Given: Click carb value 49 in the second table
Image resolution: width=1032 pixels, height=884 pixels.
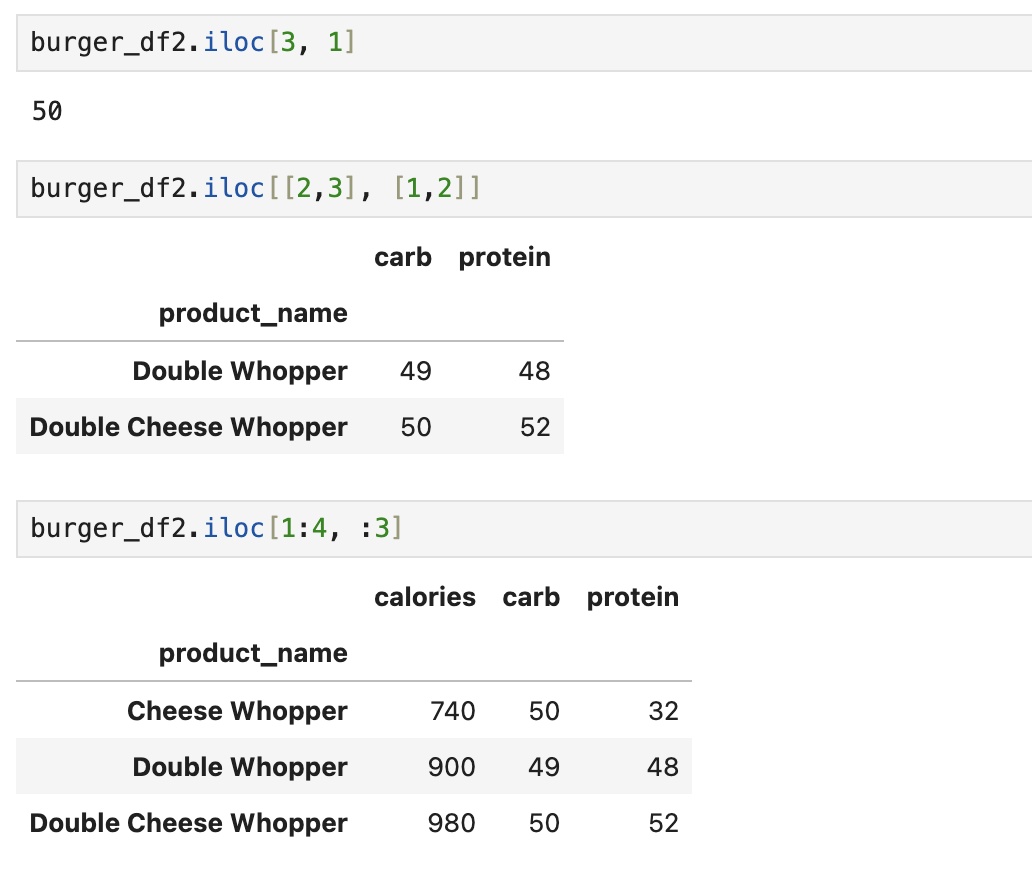Looking at the screenshot, I should click(415, 371).
